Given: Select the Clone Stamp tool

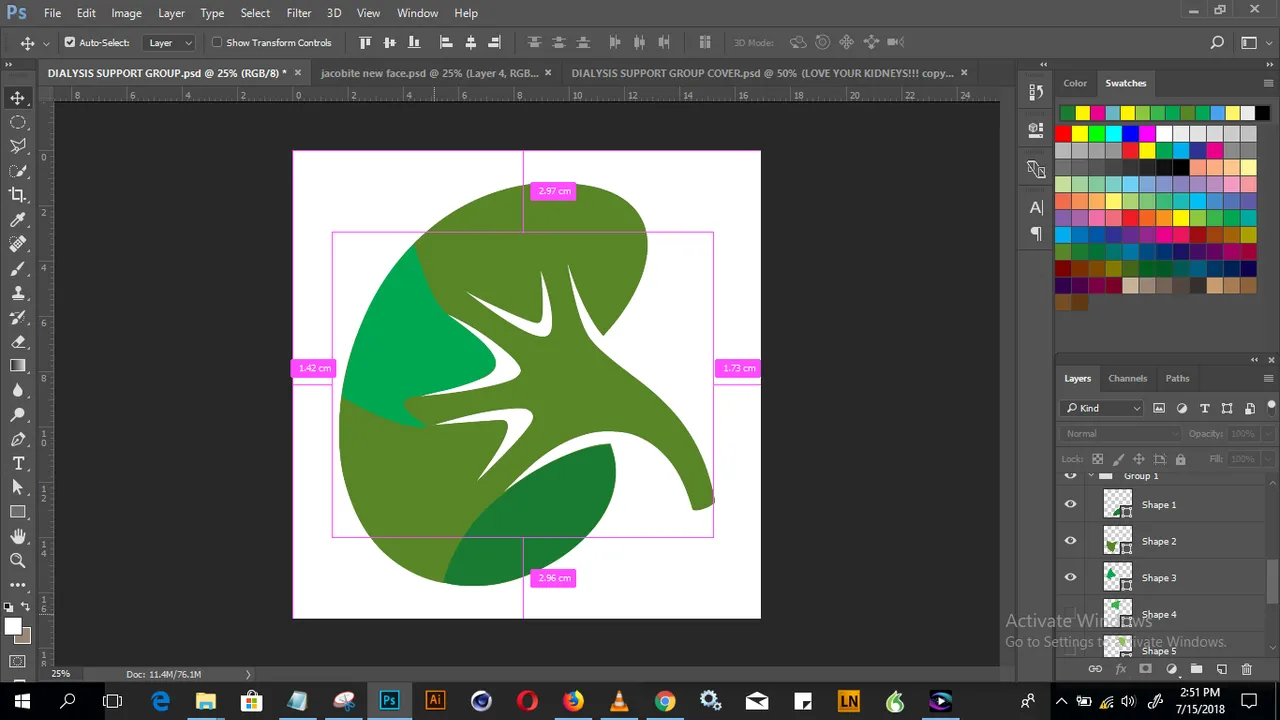Looking at the screenshot, I should [18, 293].
